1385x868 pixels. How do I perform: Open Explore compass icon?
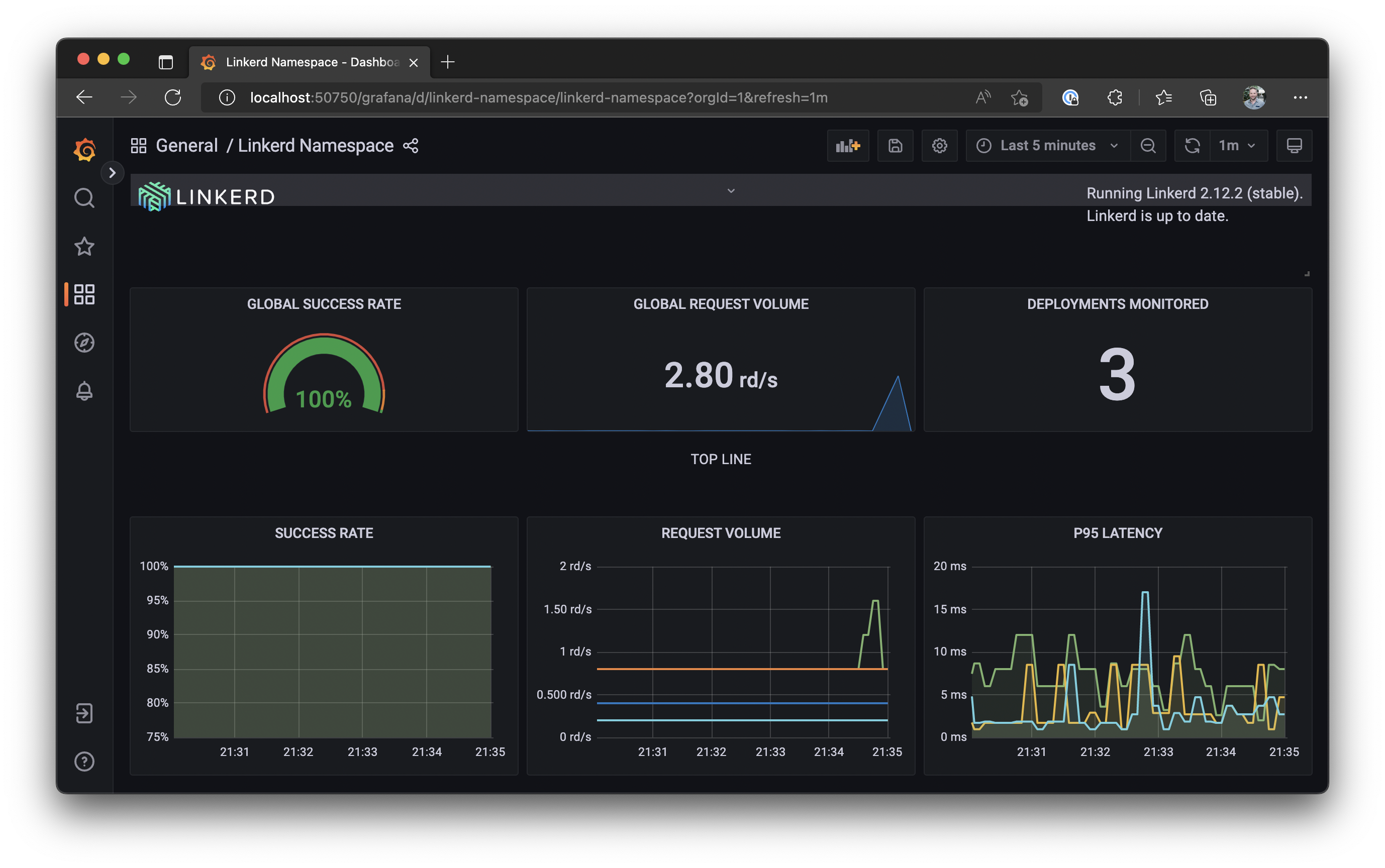point(84,343)
